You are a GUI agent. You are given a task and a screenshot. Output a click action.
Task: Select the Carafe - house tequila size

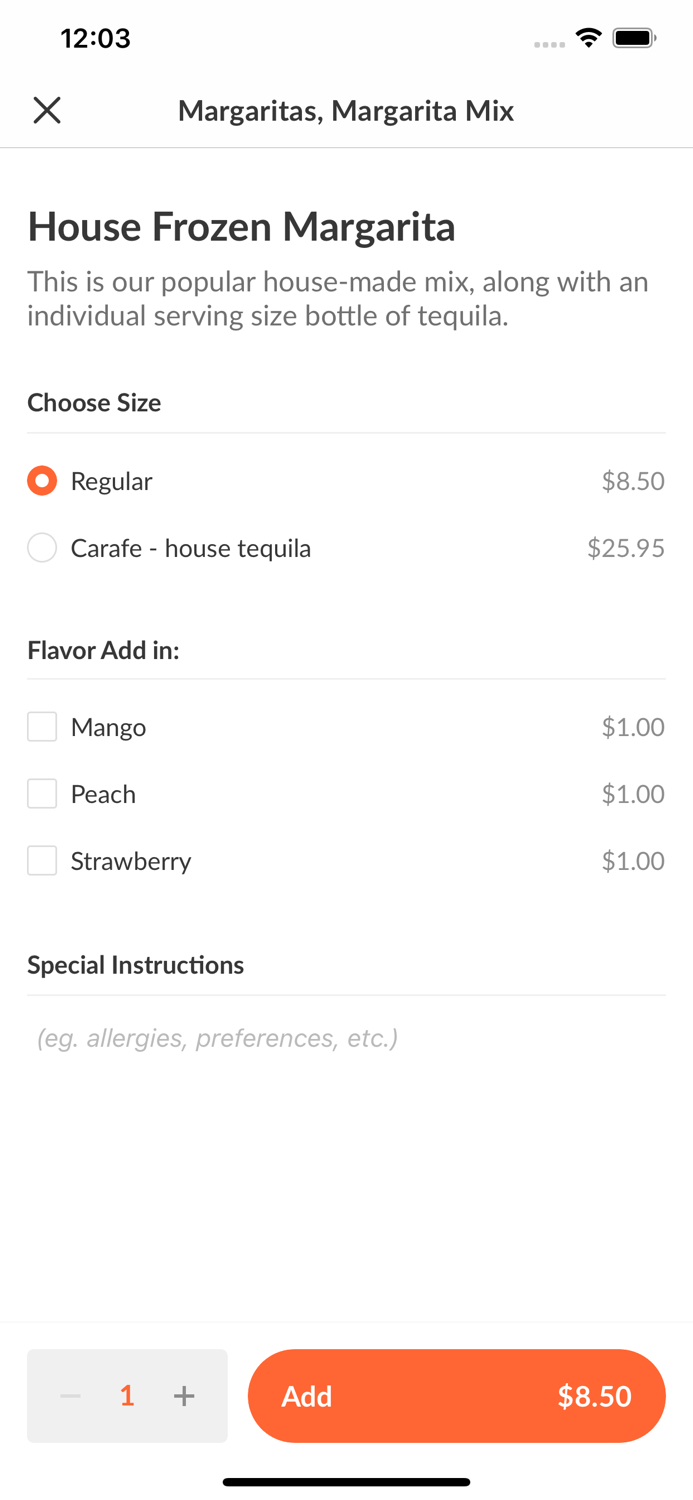(41, 548)
